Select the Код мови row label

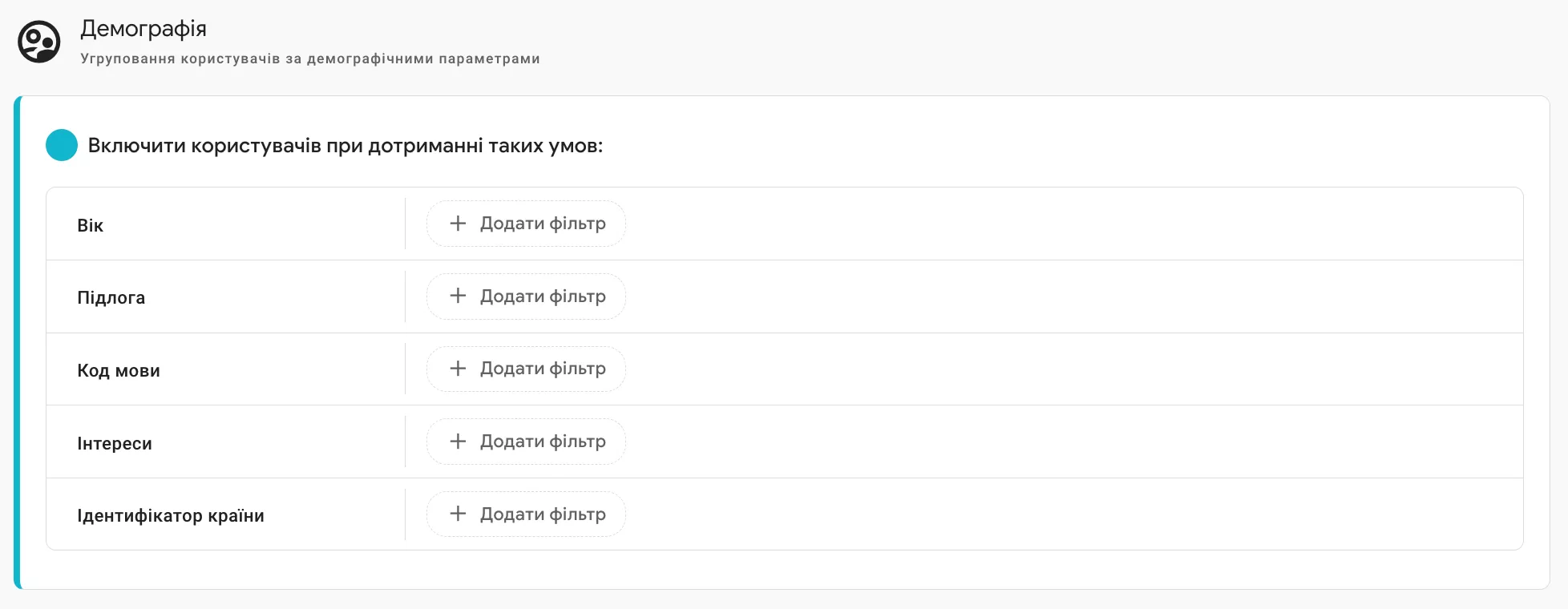tap(119, 370)
